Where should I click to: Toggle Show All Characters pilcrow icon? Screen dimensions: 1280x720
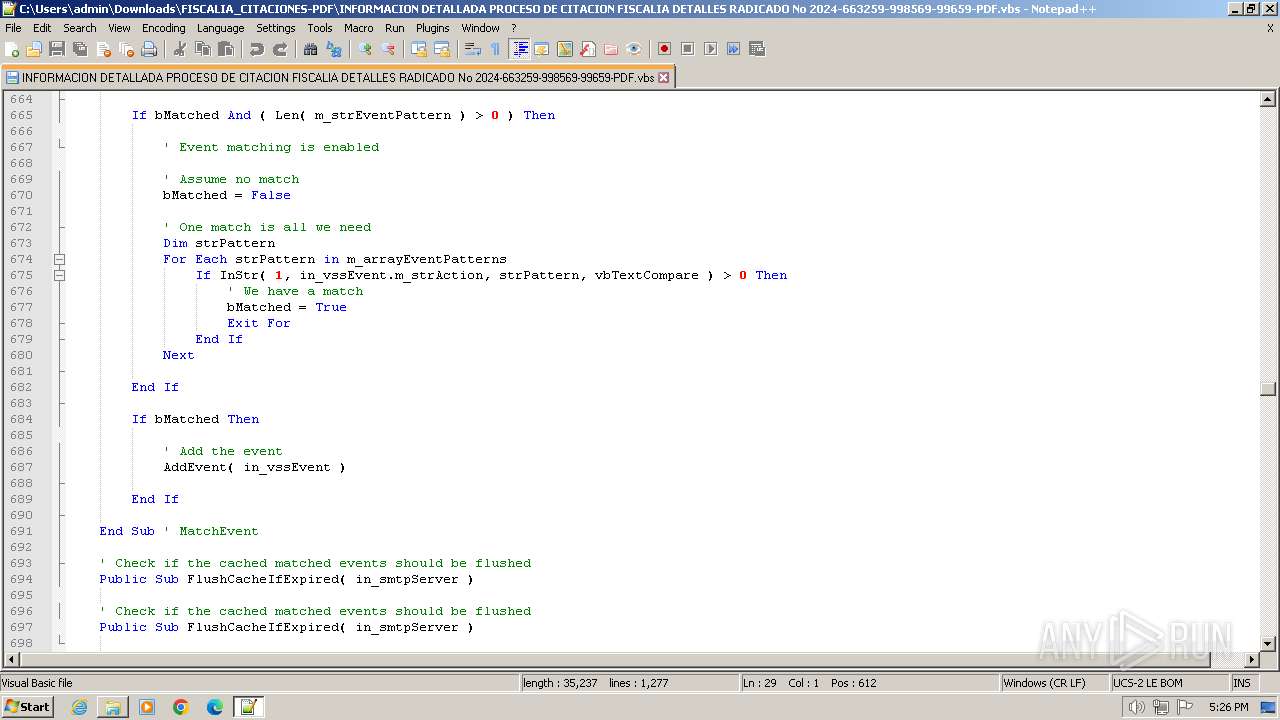496,49
